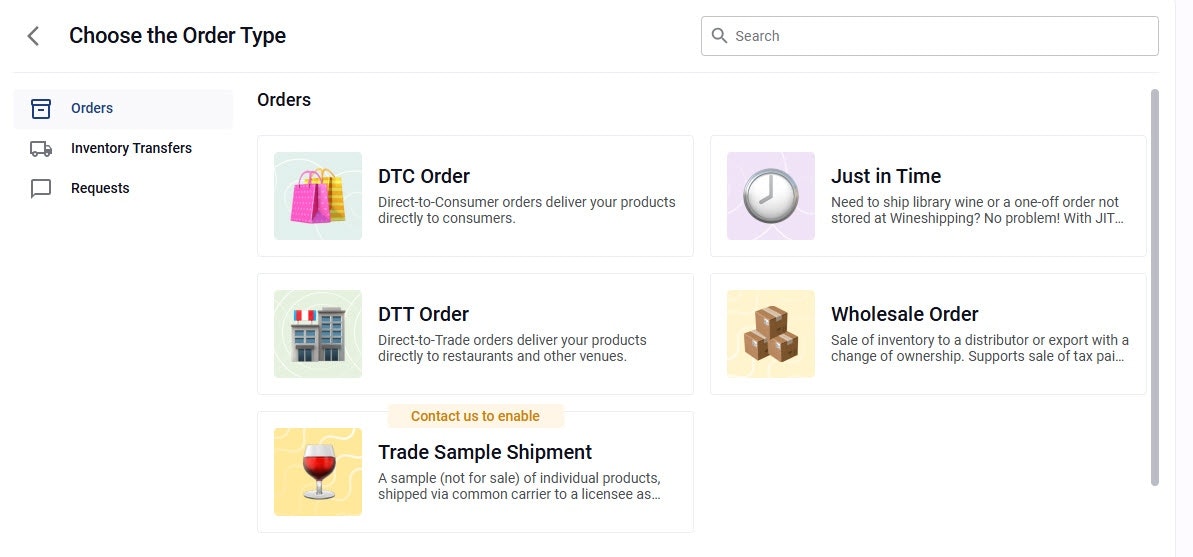The image size is (1193, 557).
Task: Choose the DTC Order title
Action: tap(424, 176)
